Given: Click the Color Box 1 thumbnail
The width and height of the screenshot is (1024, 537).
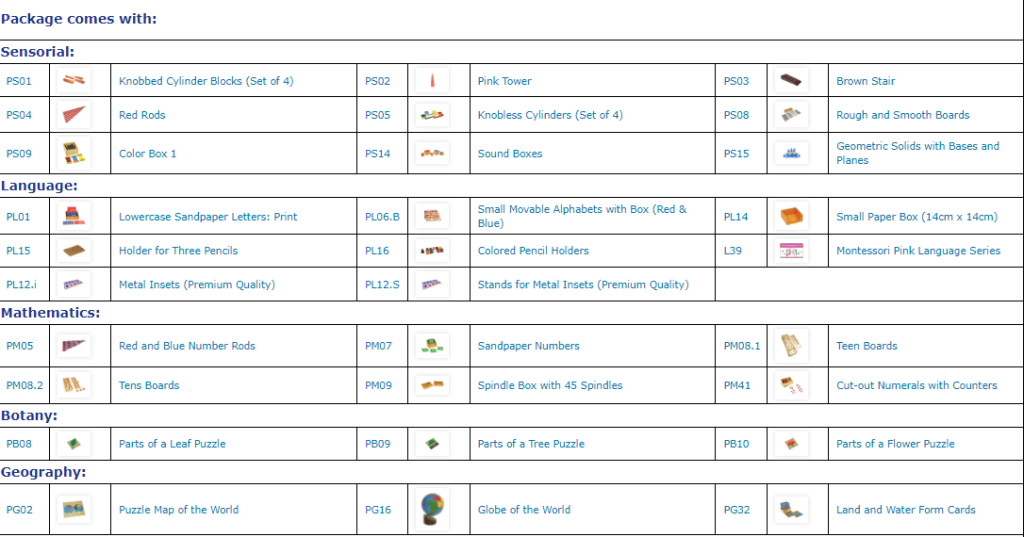Looking at the screenshot, I should click(x=74, y=153).
